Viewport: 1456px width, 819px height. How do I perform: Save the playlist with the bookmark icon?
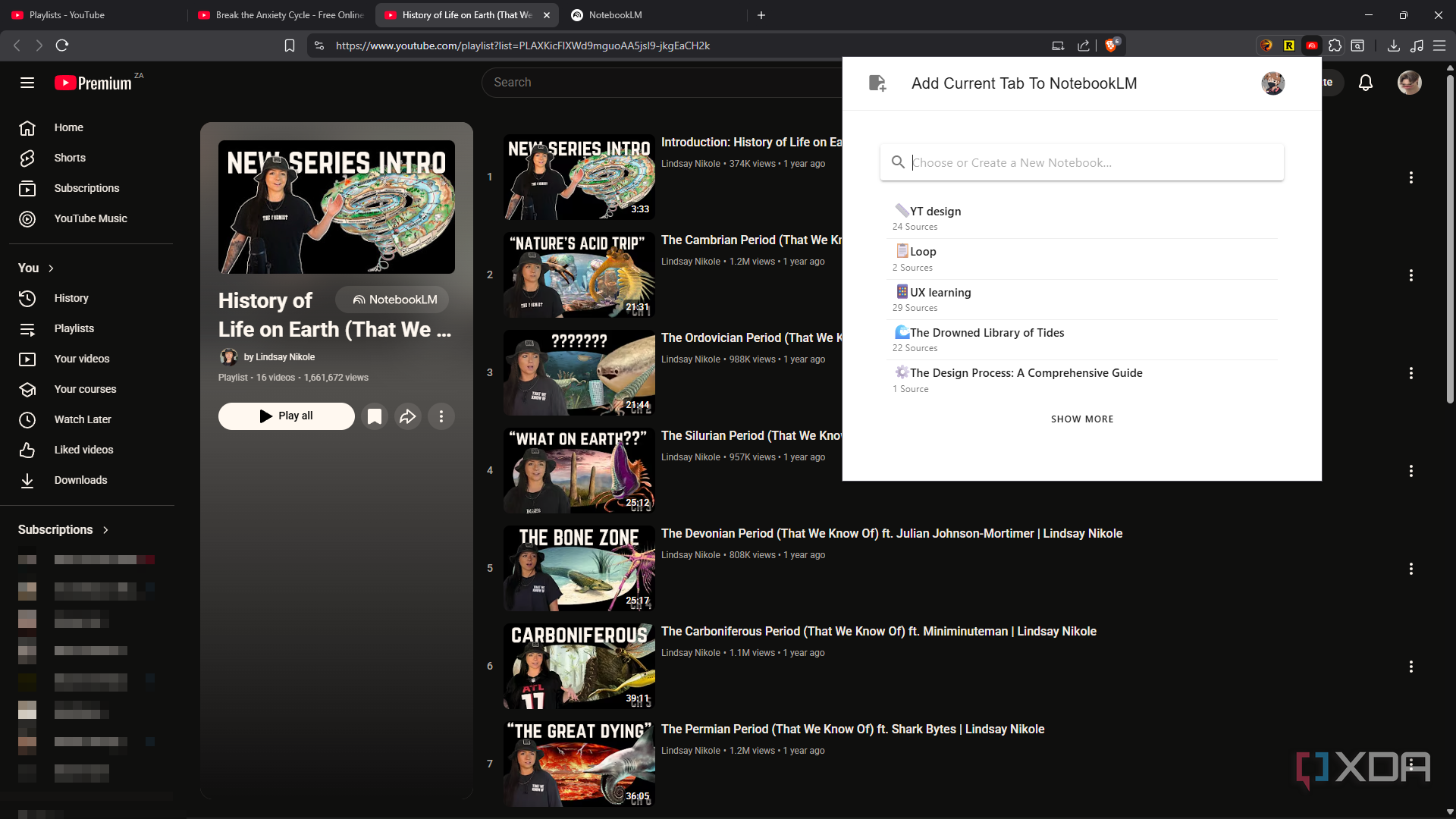tap(375, 416)
